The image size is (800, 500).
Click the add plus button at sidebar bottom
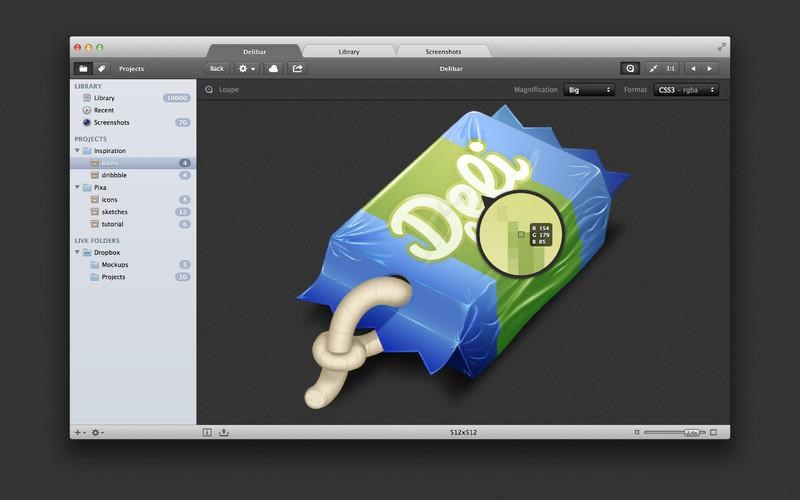pyautogui.click(x=78, y=432)
